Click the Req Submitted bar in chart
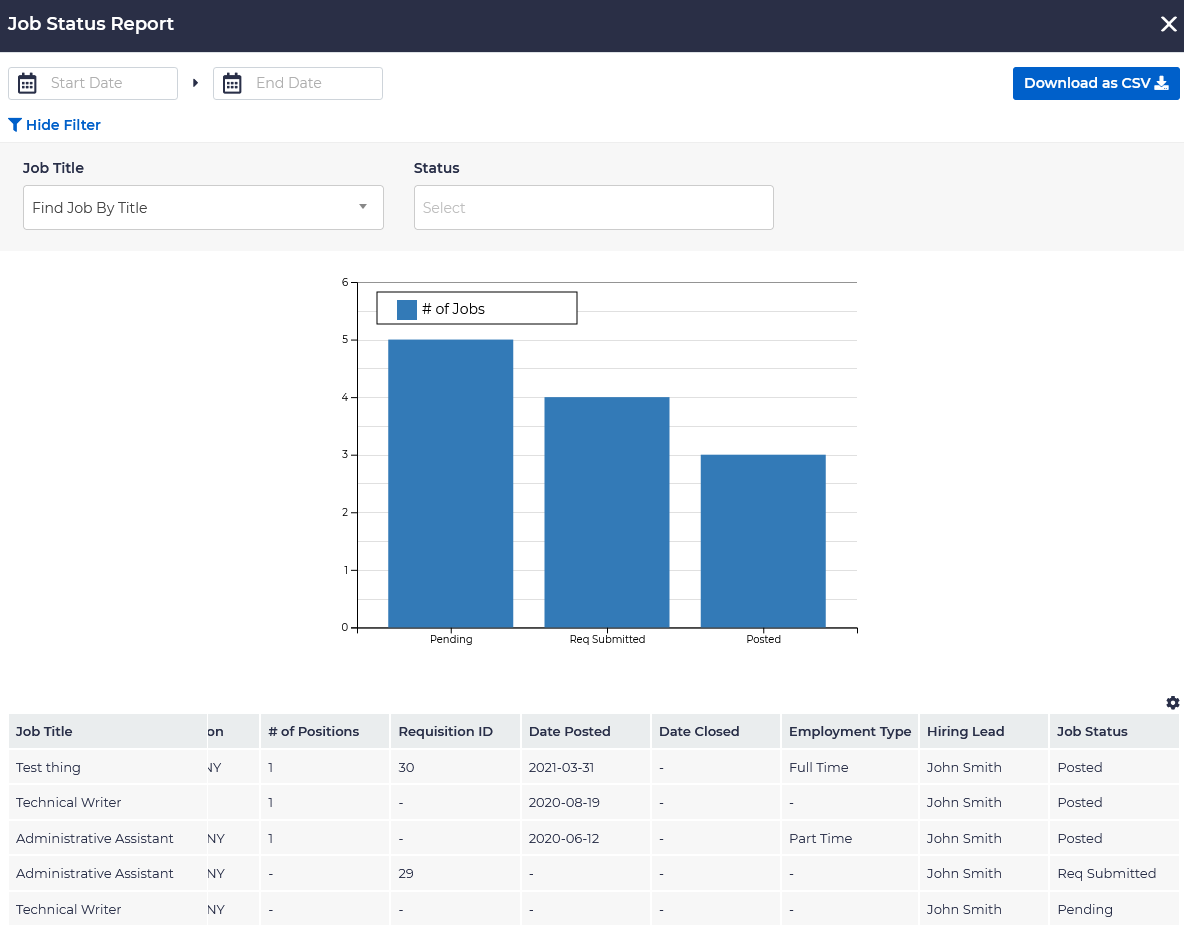This screenshot has width=1184, height=925. pos(607,512)
